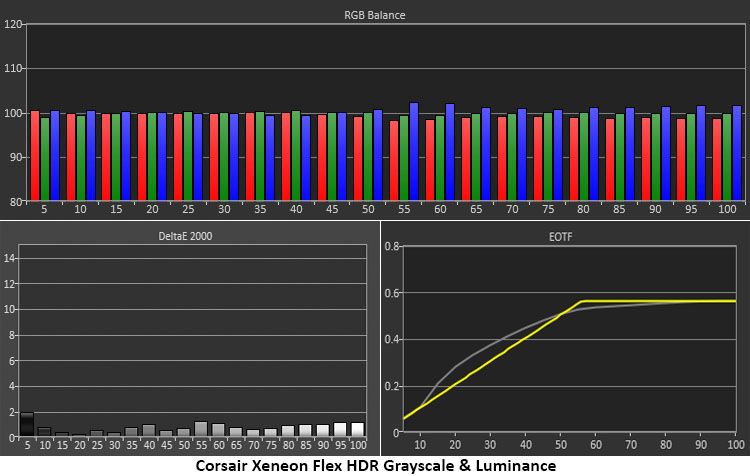Click the DeltaE bar at 55
Screen dimensions: 750x476
(x=201, y=429)
